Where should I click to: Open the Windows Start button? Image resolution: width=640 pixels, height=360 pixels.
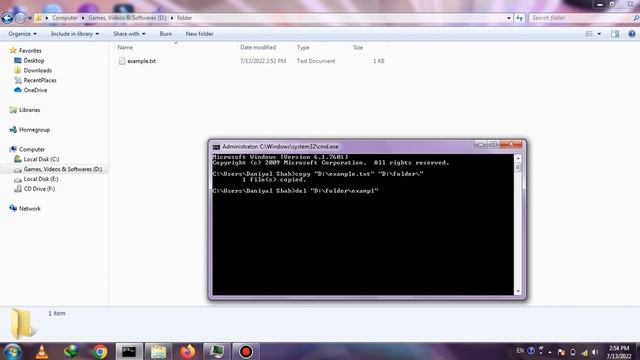coord(12,351)
